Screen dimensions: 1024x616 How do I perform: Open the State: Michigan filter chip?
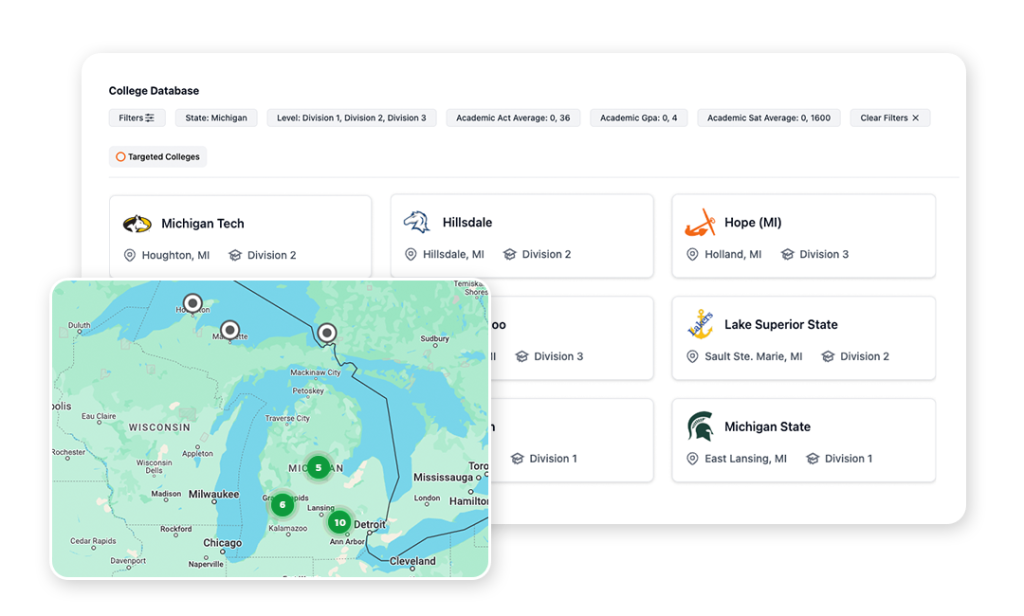coord(216,118)
